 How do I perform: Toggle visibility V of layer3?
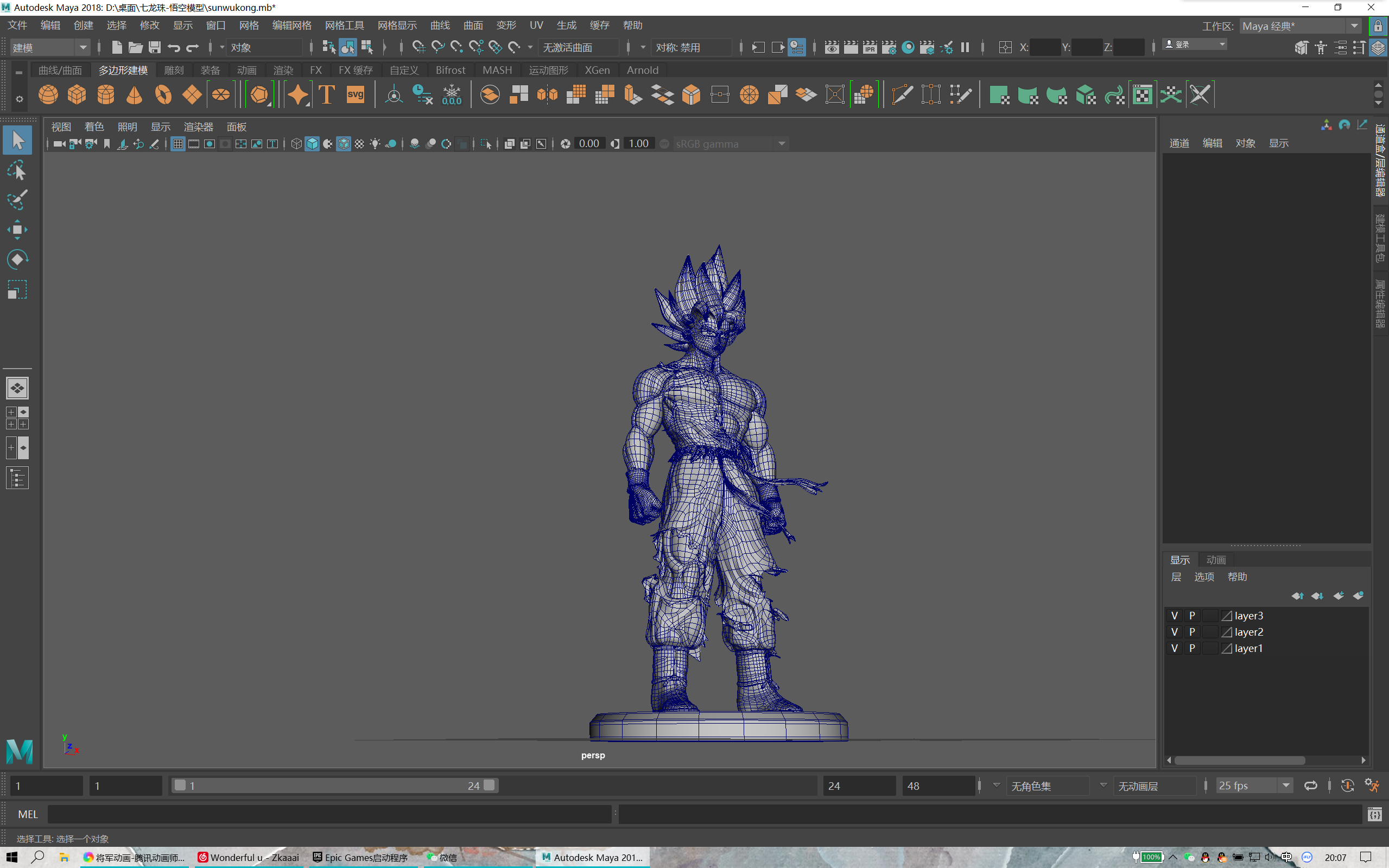click(1175, 616)
